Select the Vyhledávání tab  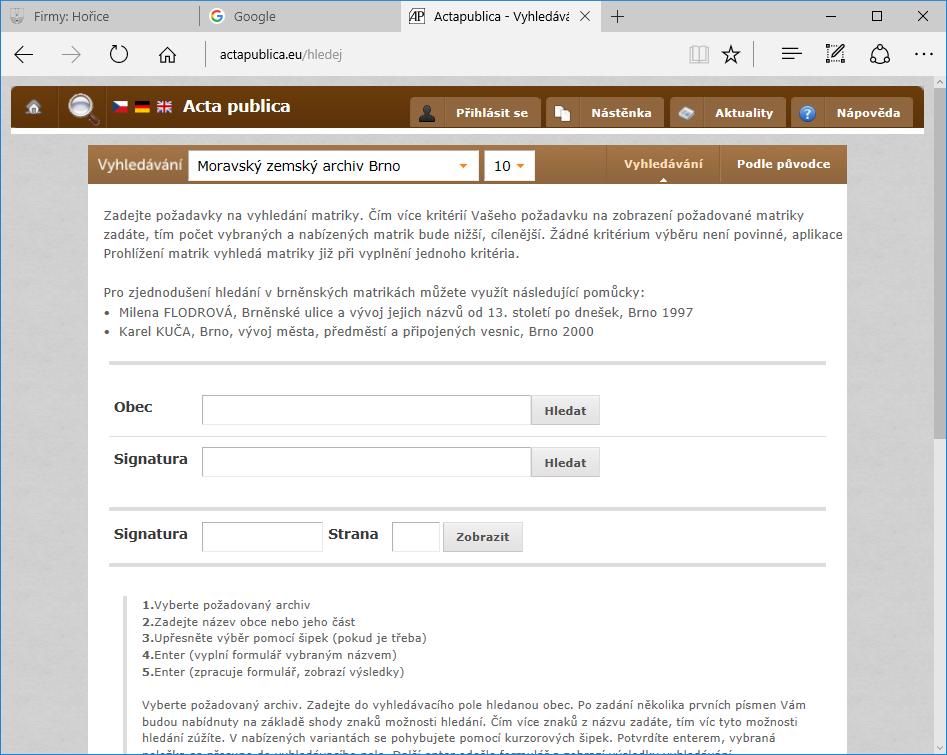tap(663, 164)
